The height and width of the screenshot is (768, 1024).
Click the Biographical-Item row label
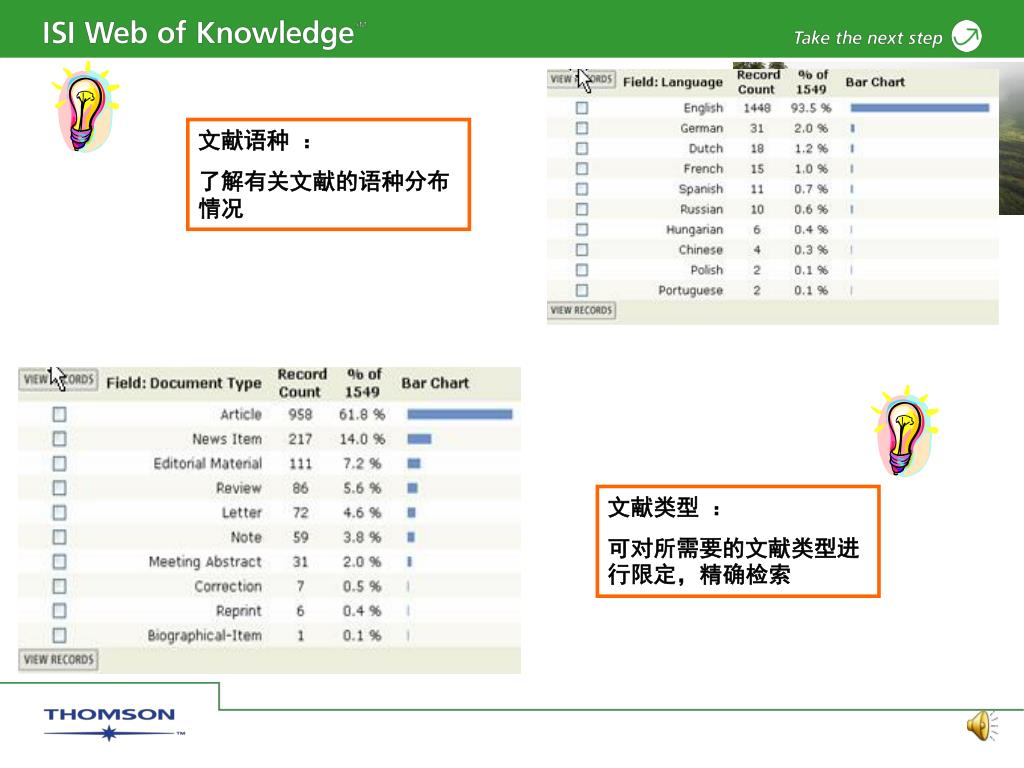(x=204, y=635)
